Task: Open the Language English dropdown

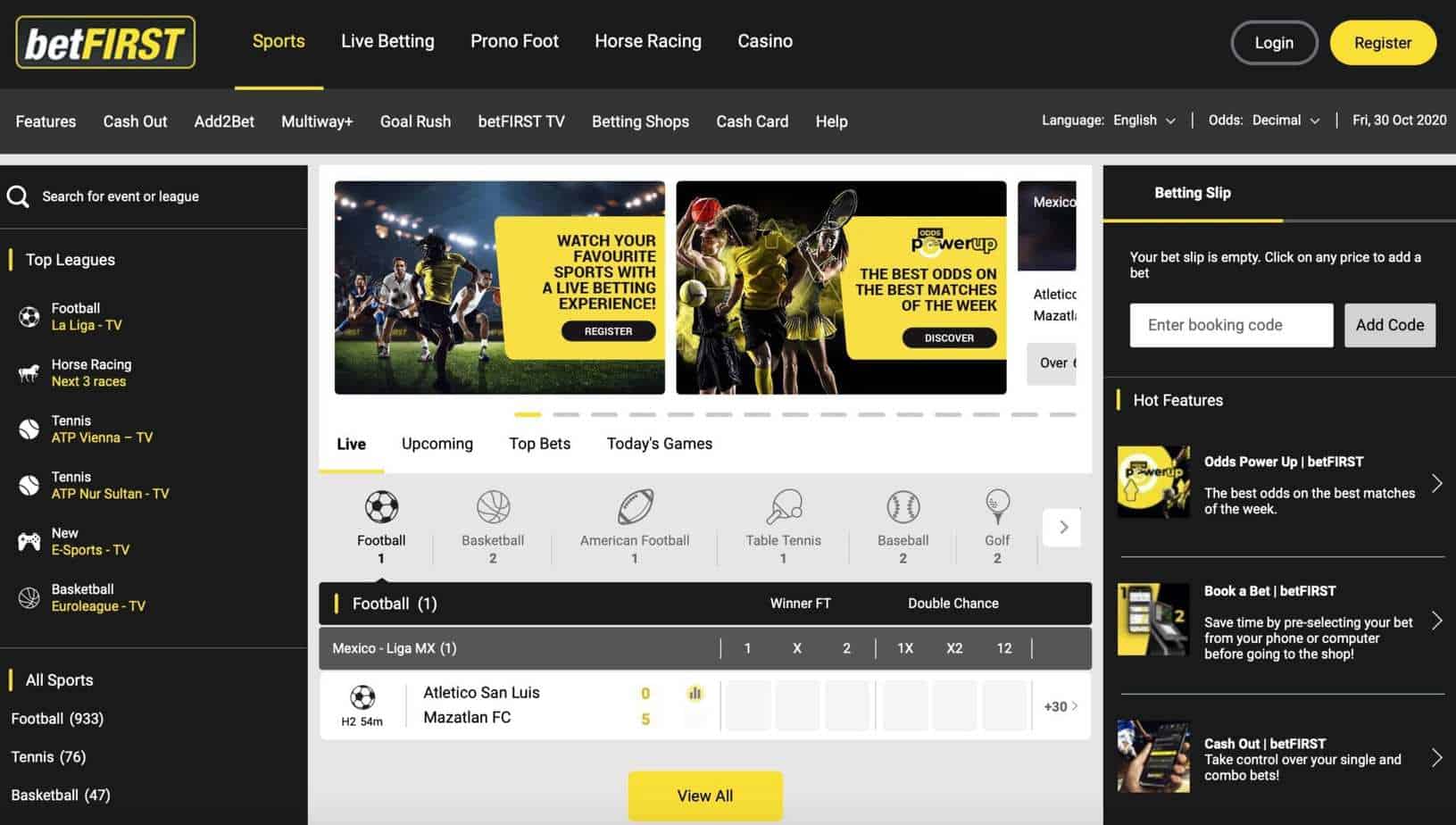Action: (1144, 121)
